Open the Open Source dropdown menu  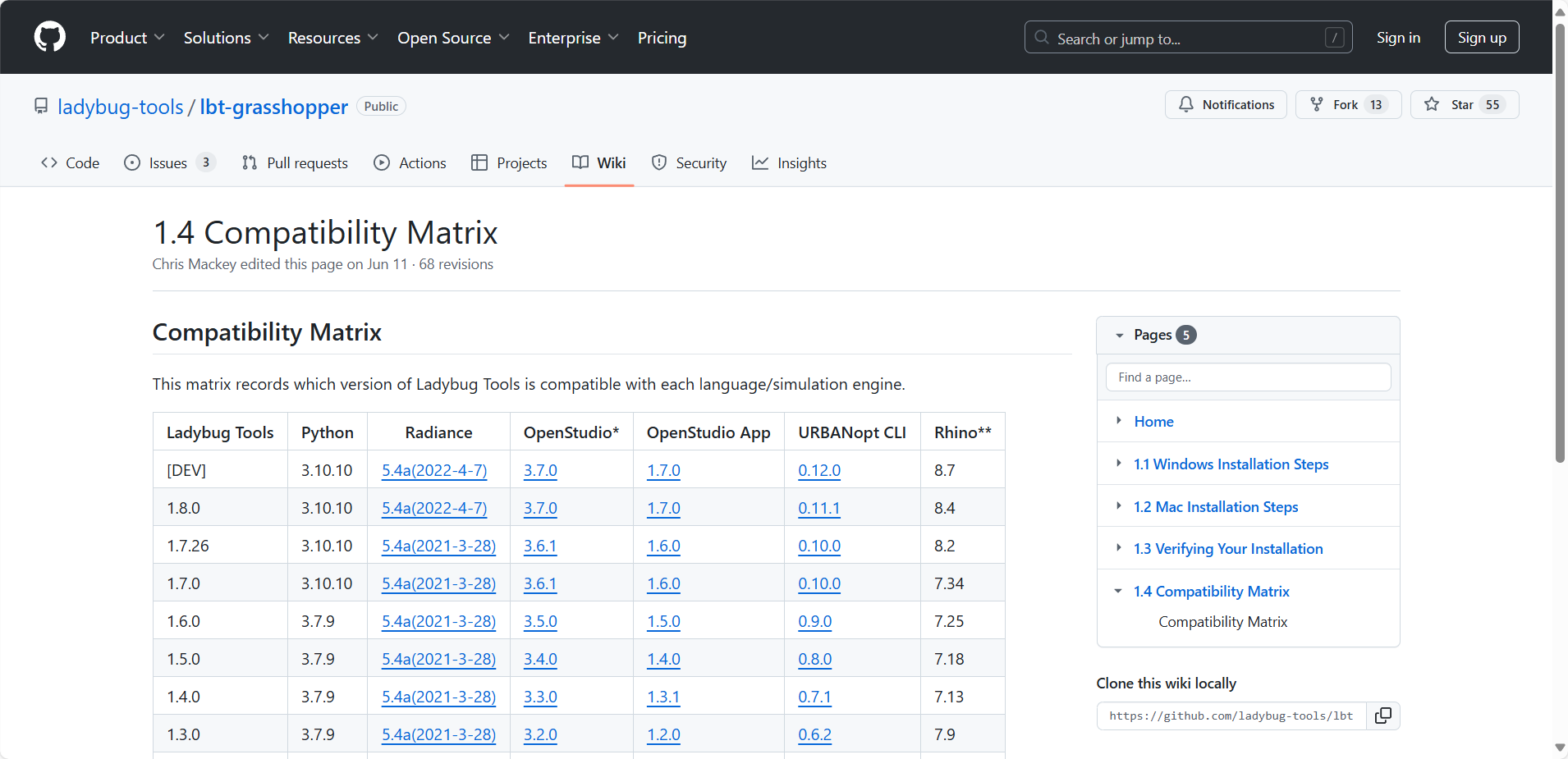[x=453, y=38]
